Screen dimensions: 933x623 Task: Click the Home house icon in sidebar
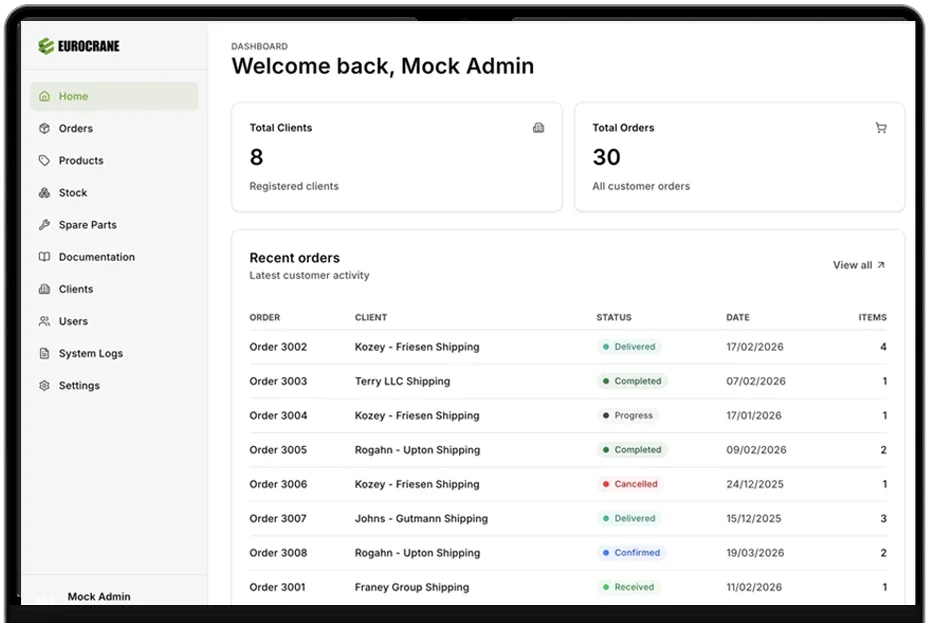(44, 97)
